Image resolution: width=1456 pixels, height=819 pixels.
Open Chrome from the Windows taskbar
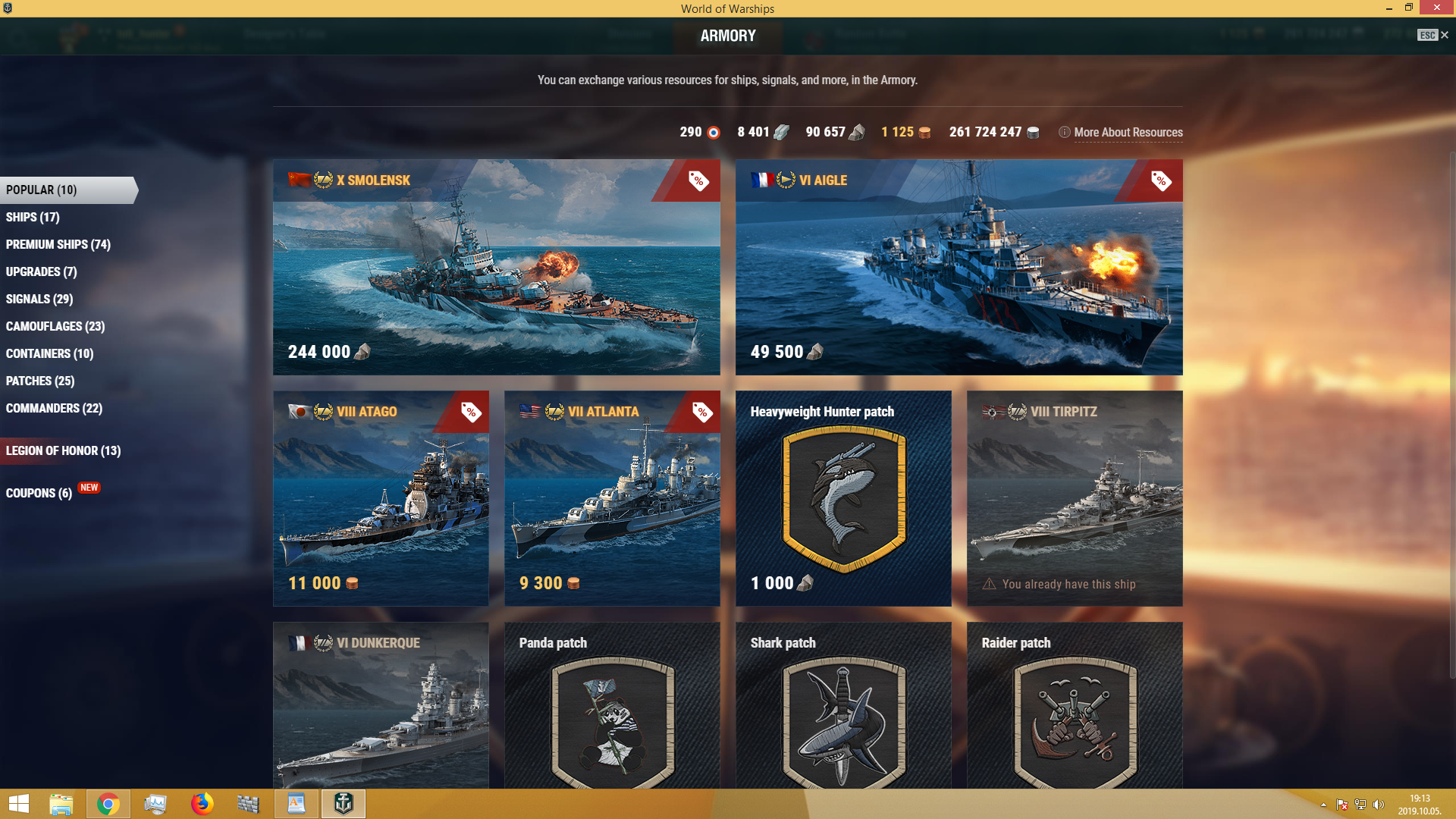108,804
